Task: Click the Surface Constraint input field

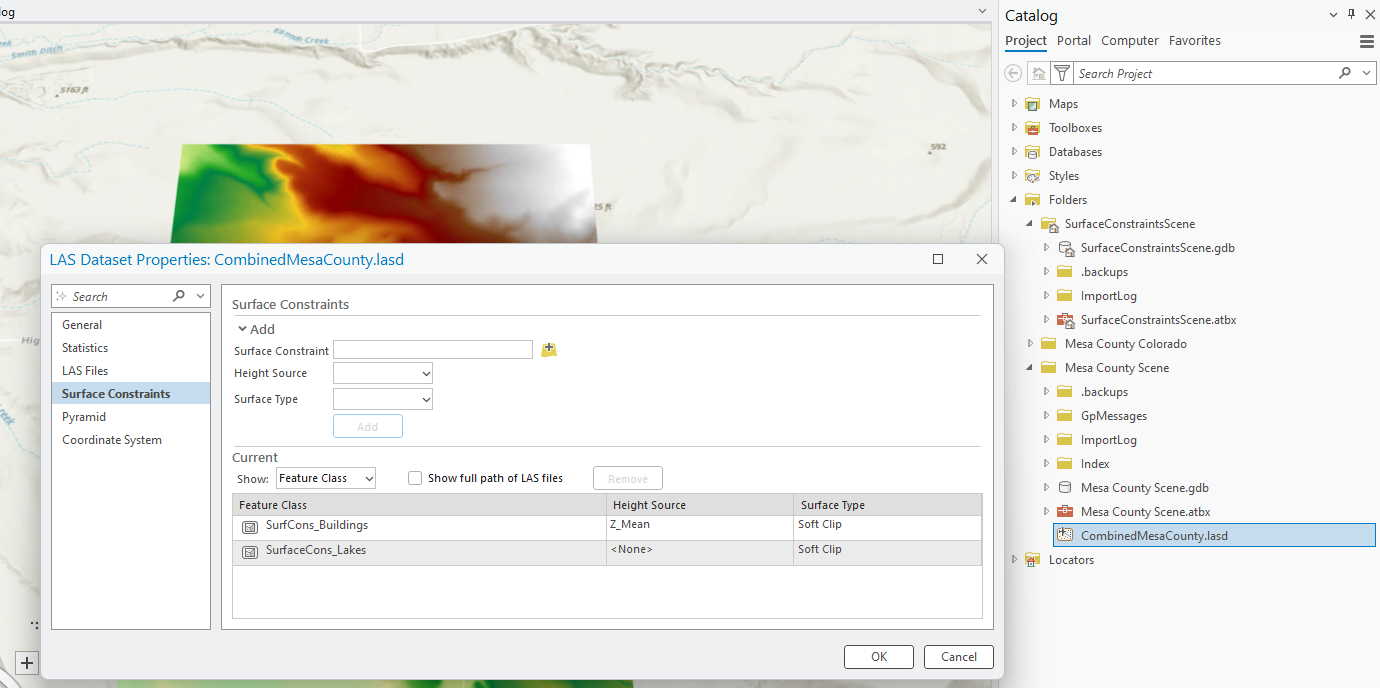Action: pos(432,349)
